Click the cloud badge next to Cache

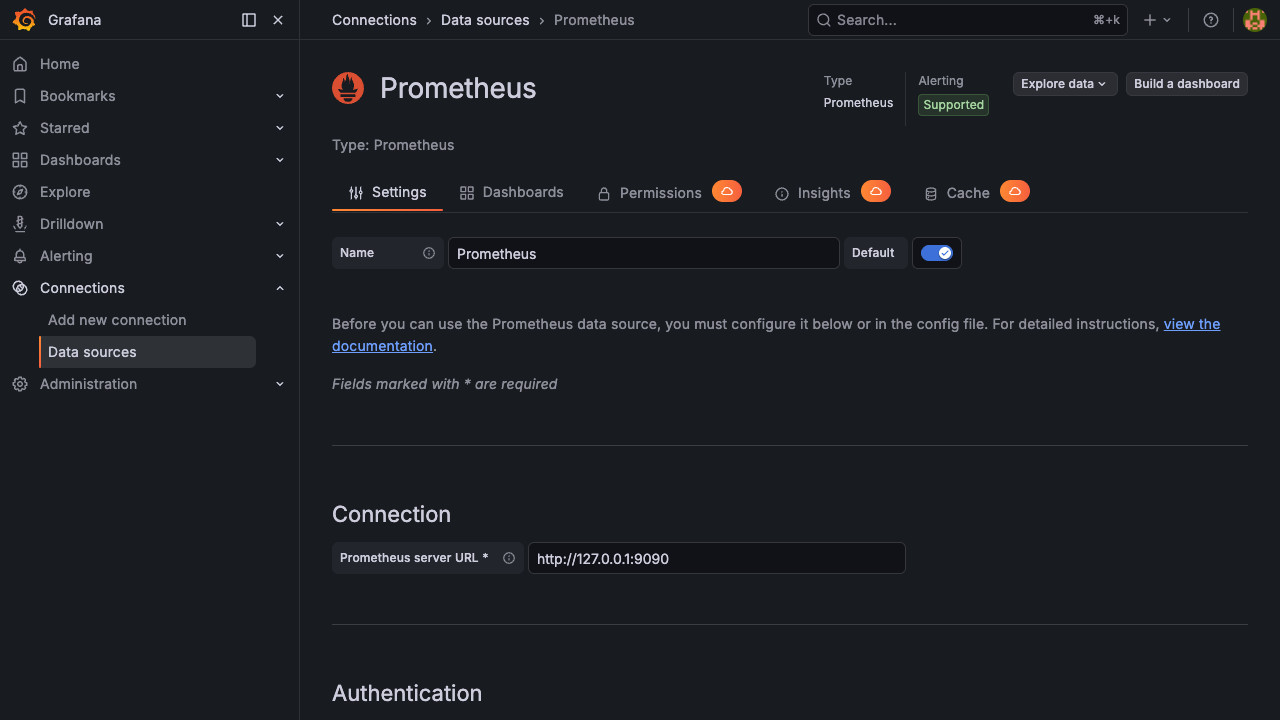pos(1015,191)
